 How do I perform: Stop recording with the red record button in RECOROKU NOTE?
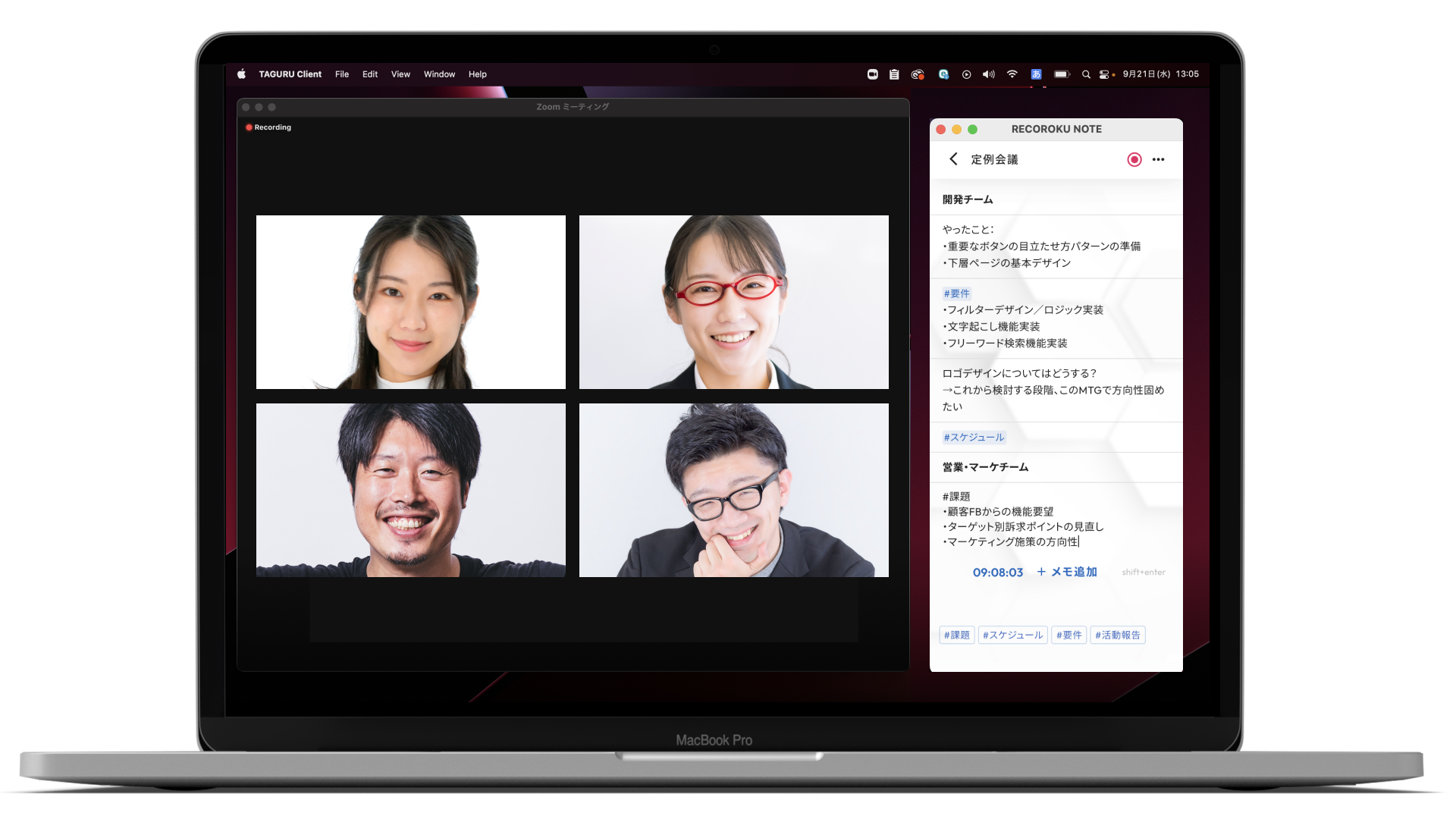click(x=1134, y=159)
